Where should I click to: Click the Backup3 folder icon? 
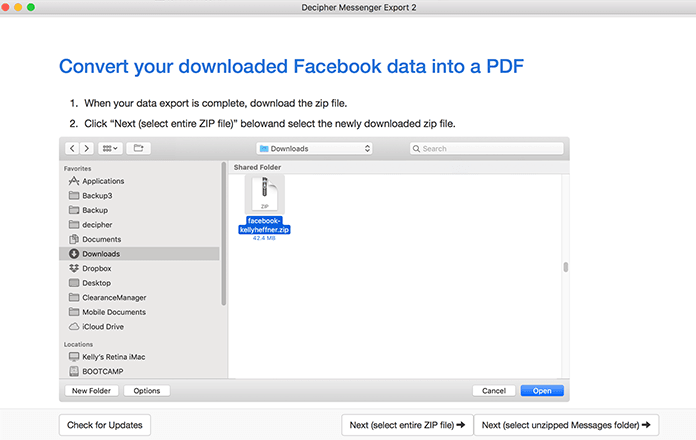pyautogui.click(x=74, y=195)
